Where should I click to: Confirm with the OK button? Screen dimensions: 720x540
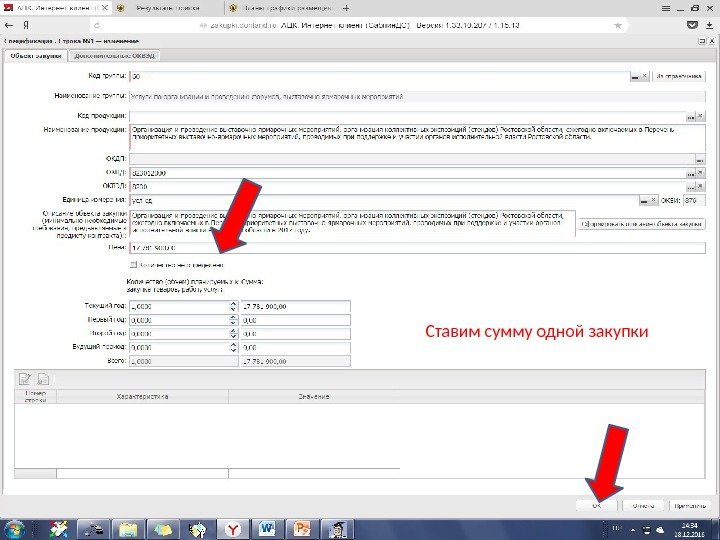(x=596, y=506)
